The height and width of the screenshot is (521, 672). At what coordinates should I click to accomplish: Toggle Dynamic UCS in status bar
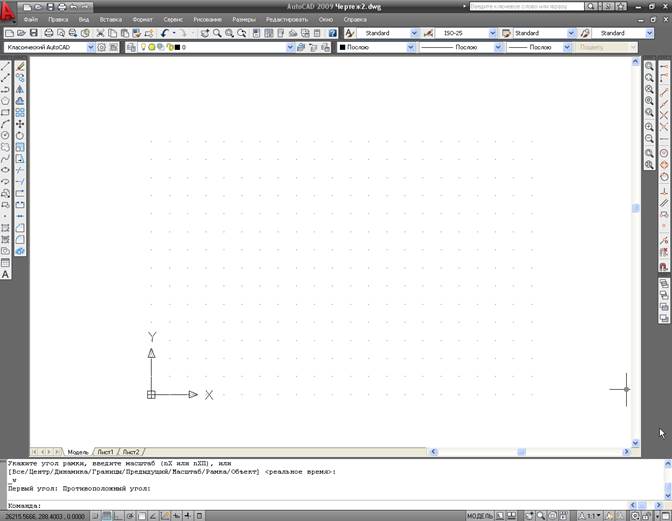click(x=165, y=516)
